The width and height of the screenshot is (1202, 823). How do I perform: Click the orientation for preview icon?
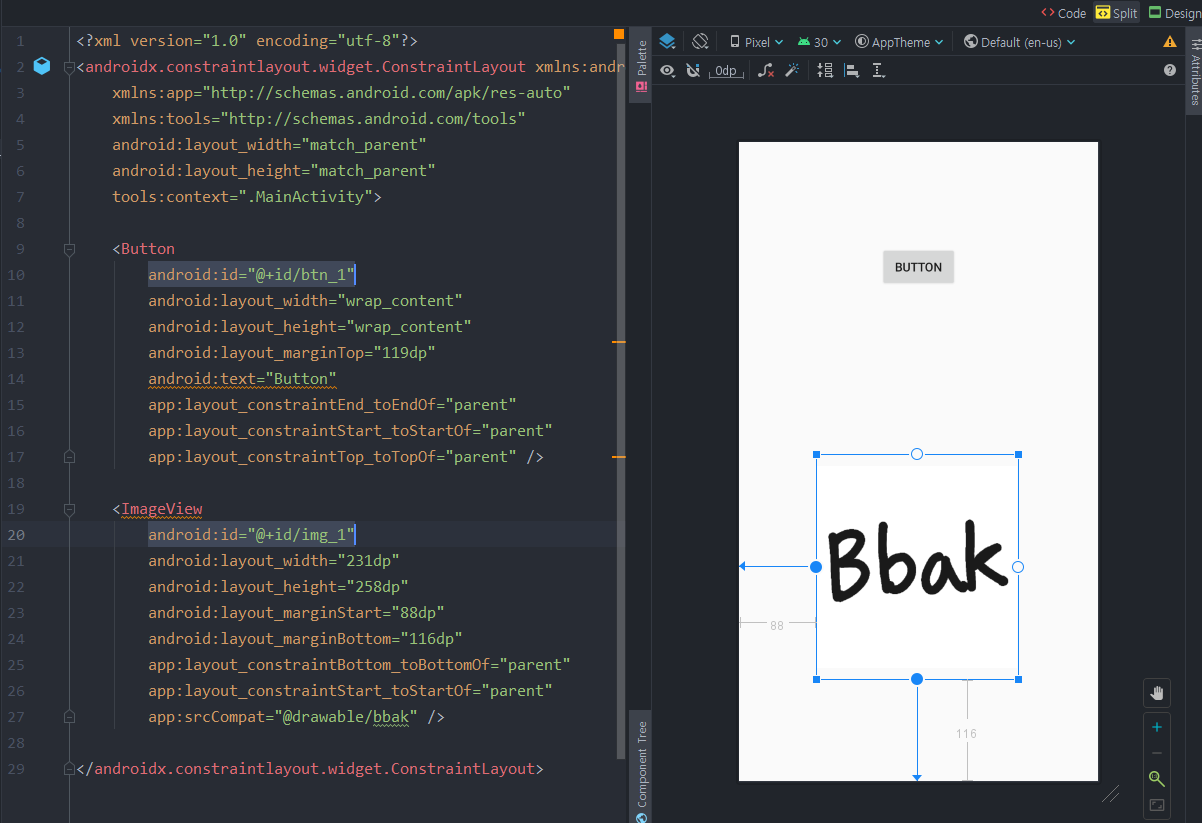700,42
